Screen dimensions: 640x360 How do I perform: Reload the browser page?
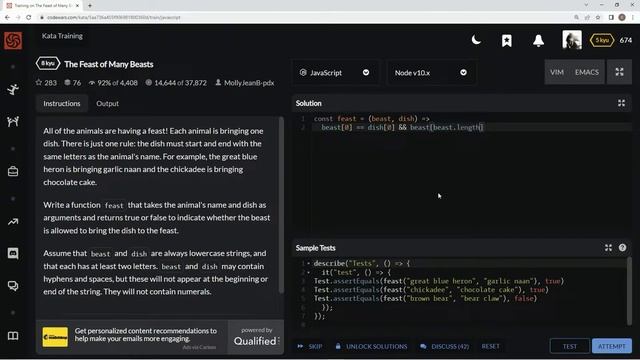coord(29,17)
